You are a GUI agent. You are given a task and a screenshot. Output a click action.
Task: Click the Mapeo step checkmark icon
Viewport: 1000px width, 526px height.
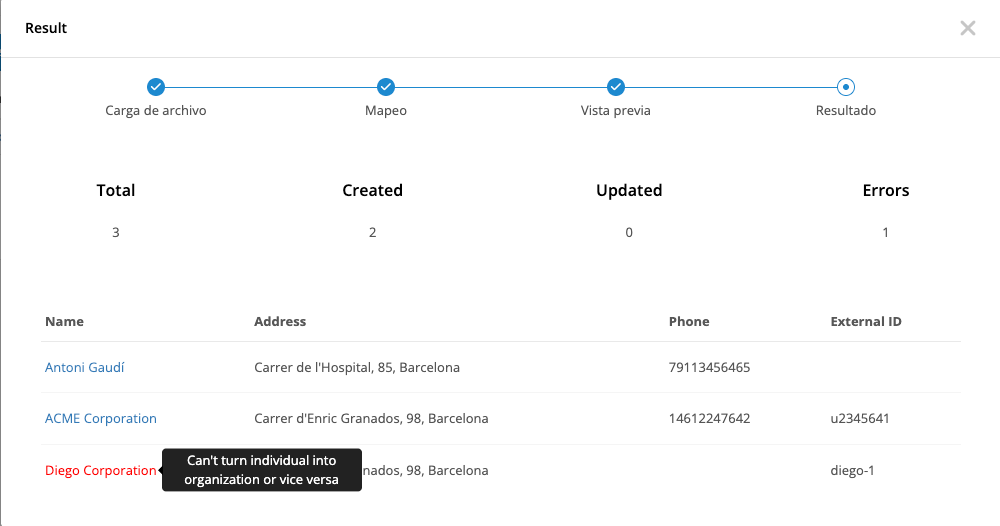tap(386, 87)
